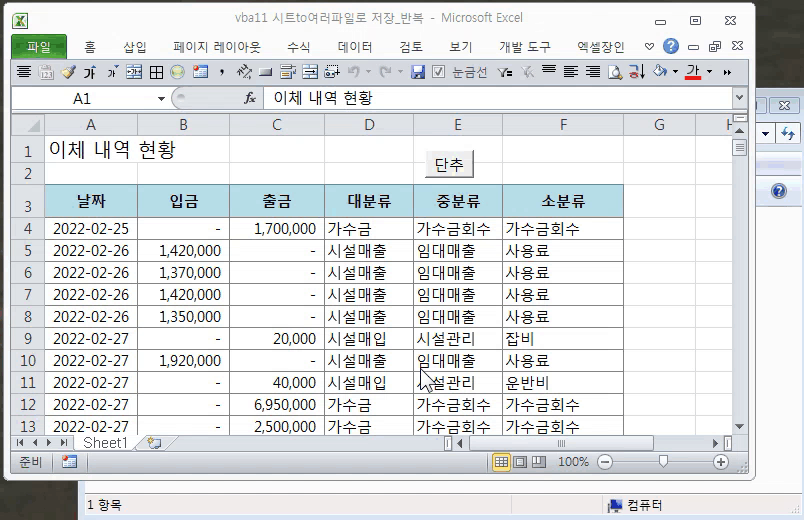Switch to Normal view
Image resolution: width=804 pixels, height=520 pixels.
(x=501, y=462)
